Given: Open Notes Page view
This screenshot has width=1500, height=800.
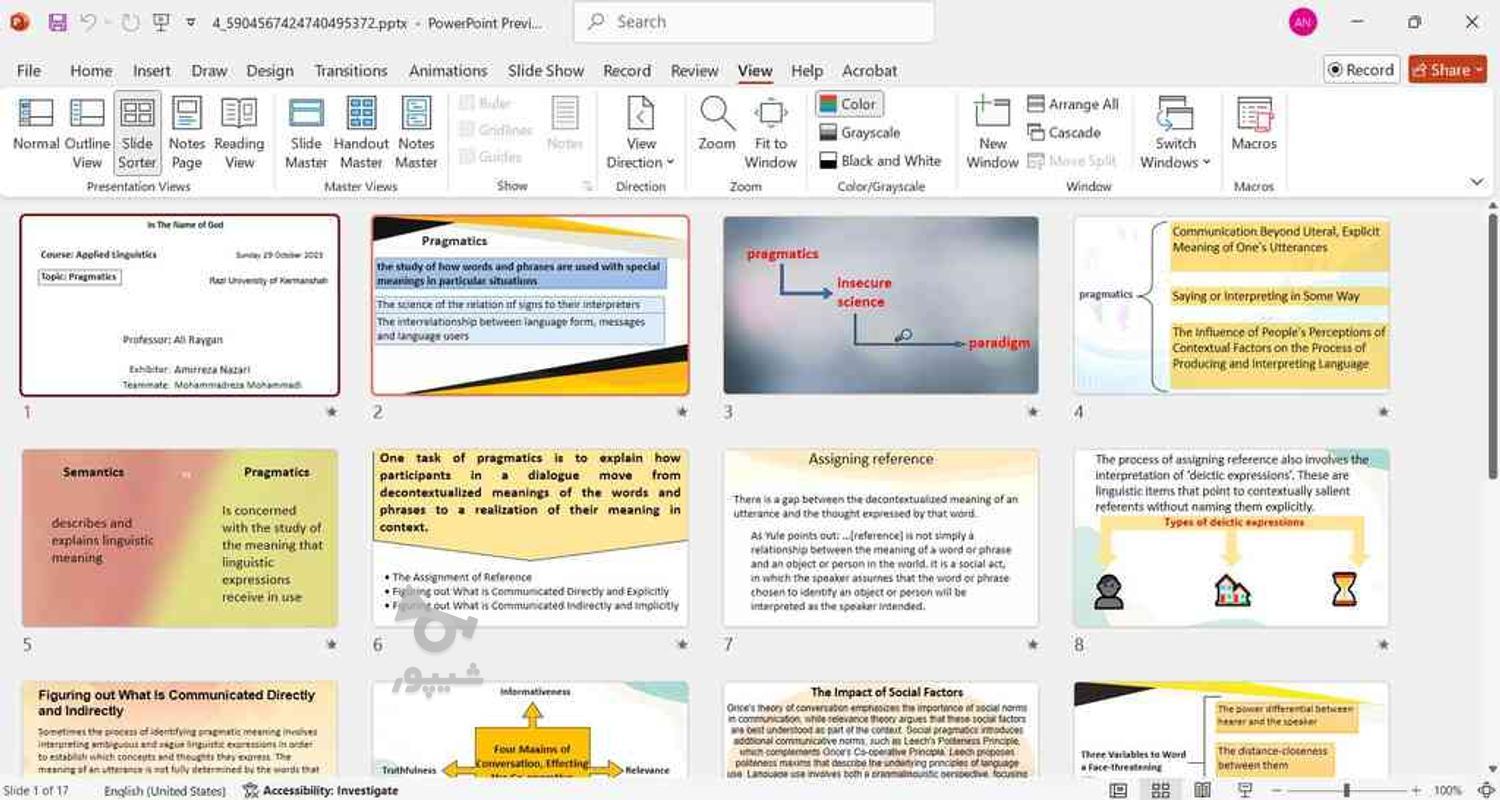Looking at the screenshot, I should pyautogui.click(x=187, y=133).
